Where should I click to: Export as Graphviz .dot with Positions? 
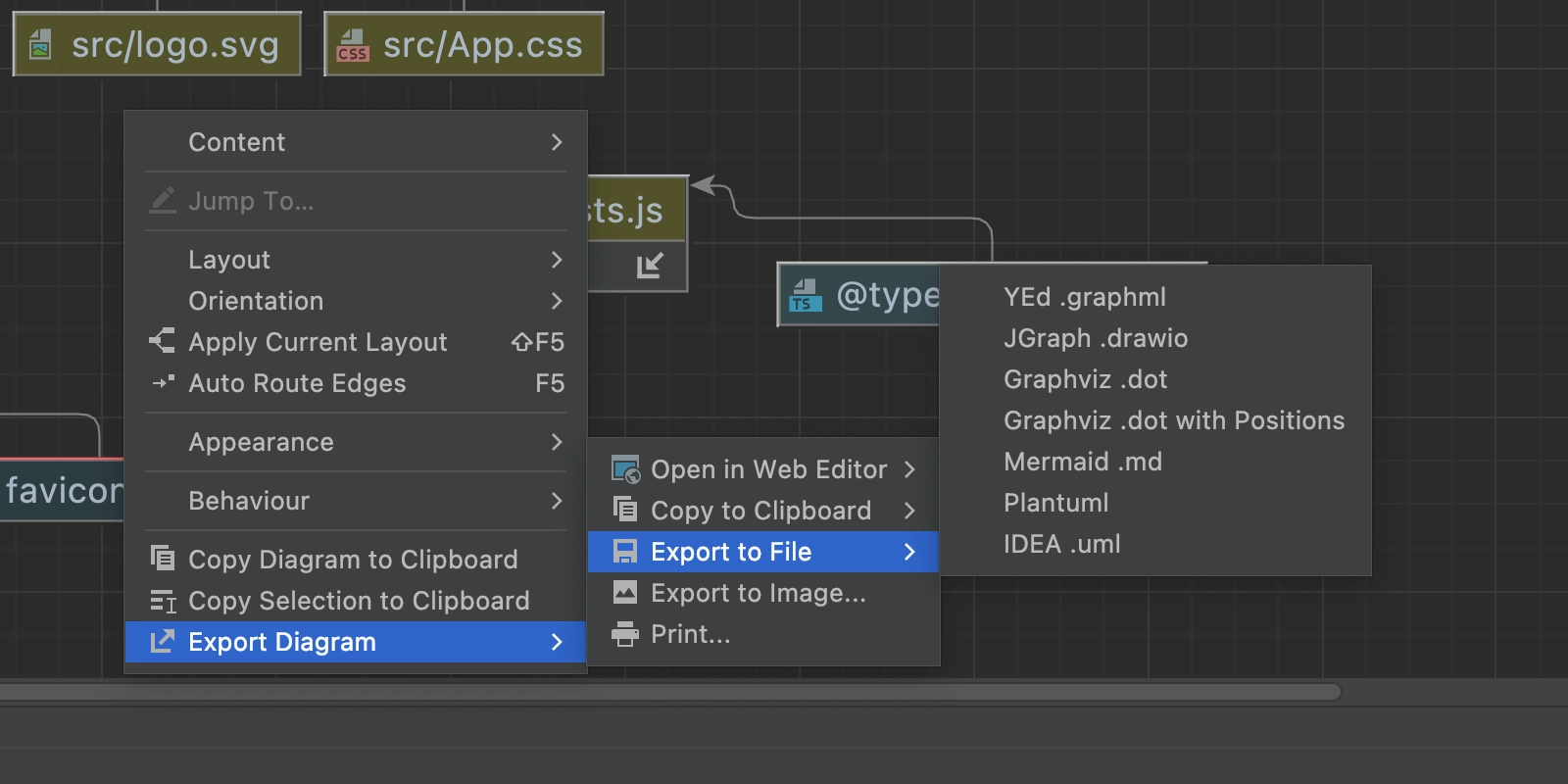[1155, 420]
